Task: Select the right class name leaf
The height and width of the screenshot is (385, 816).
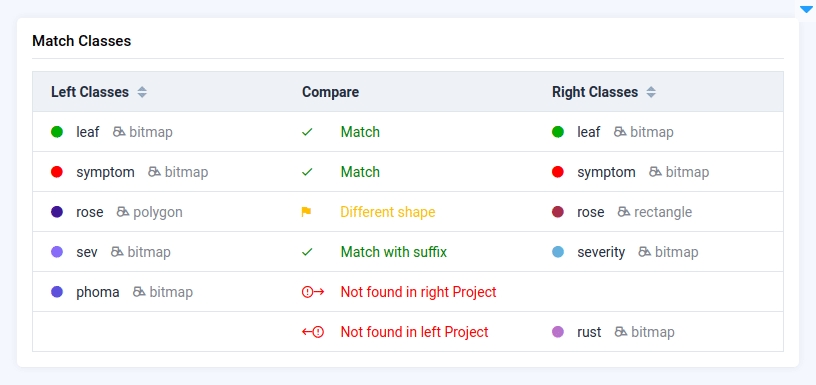Action: point(589,132)
